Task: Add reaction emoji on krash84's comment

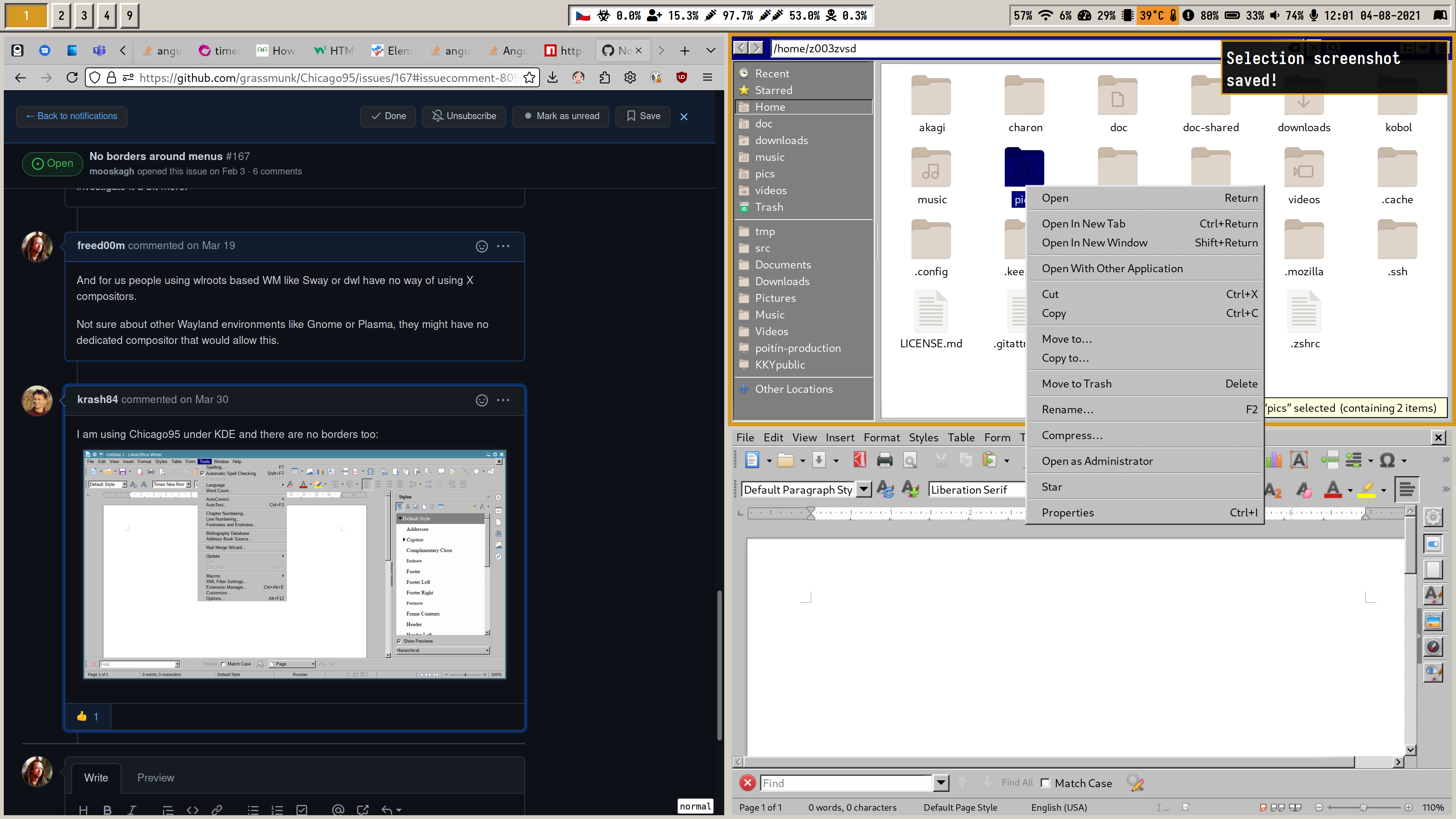Action: [482, 400]
